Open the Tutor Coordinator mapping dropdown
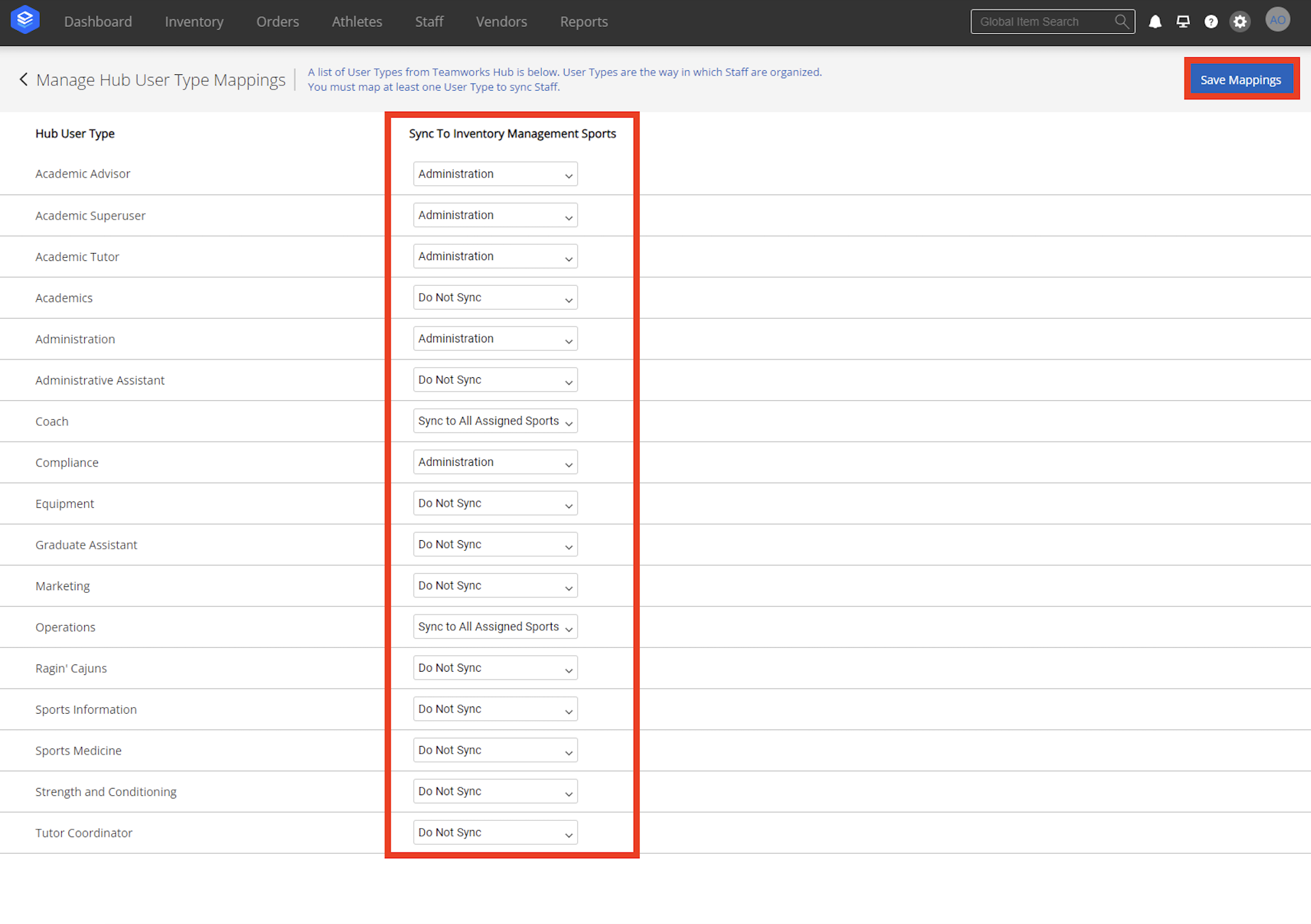 (494, 832)
